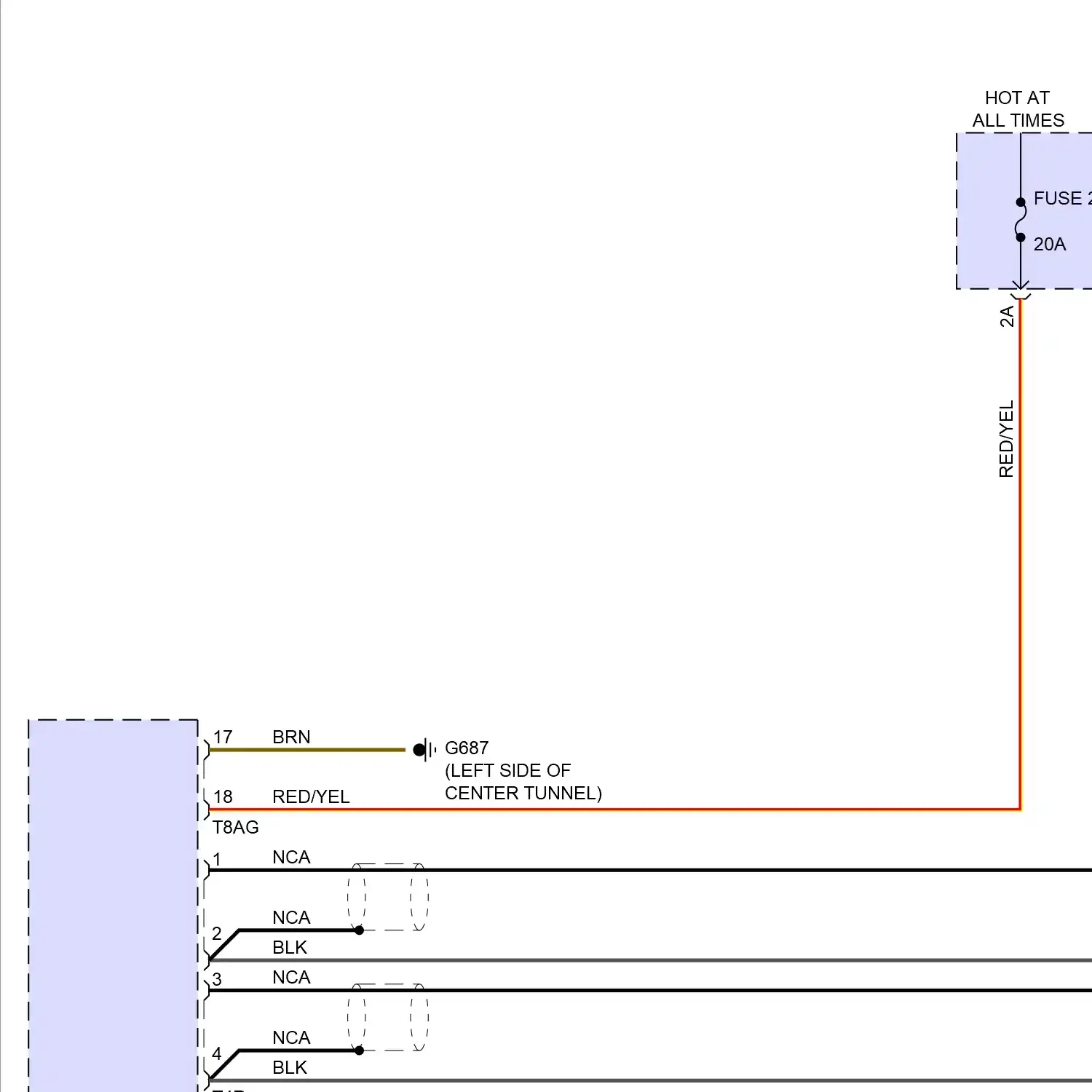
Task: Click pin 17 label
Action: click(223, 737)
